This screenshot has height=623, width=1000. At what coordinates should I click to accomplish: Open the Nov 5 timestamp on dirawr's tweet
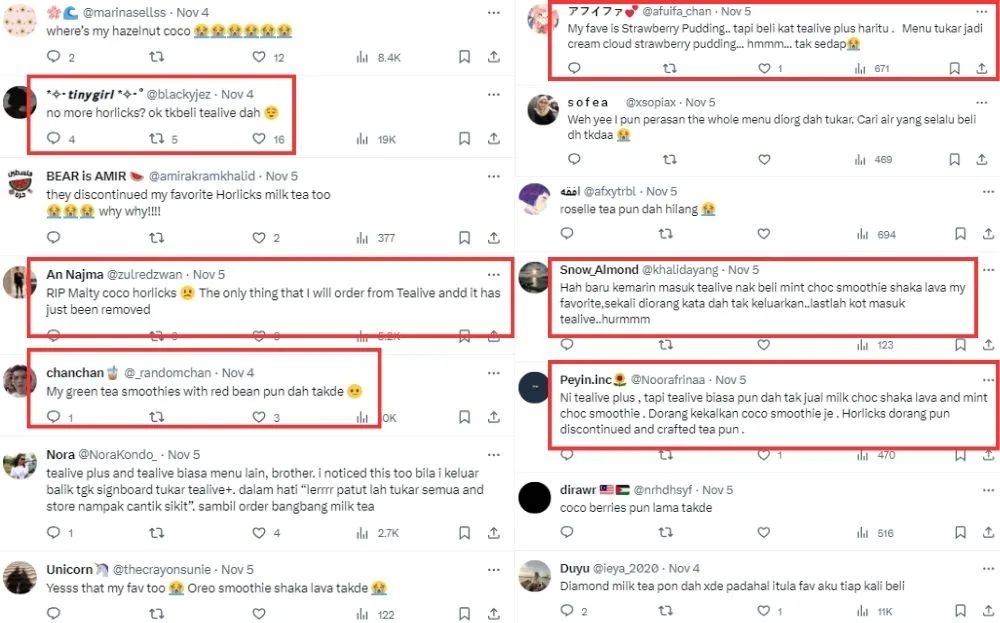pos(717,490)
